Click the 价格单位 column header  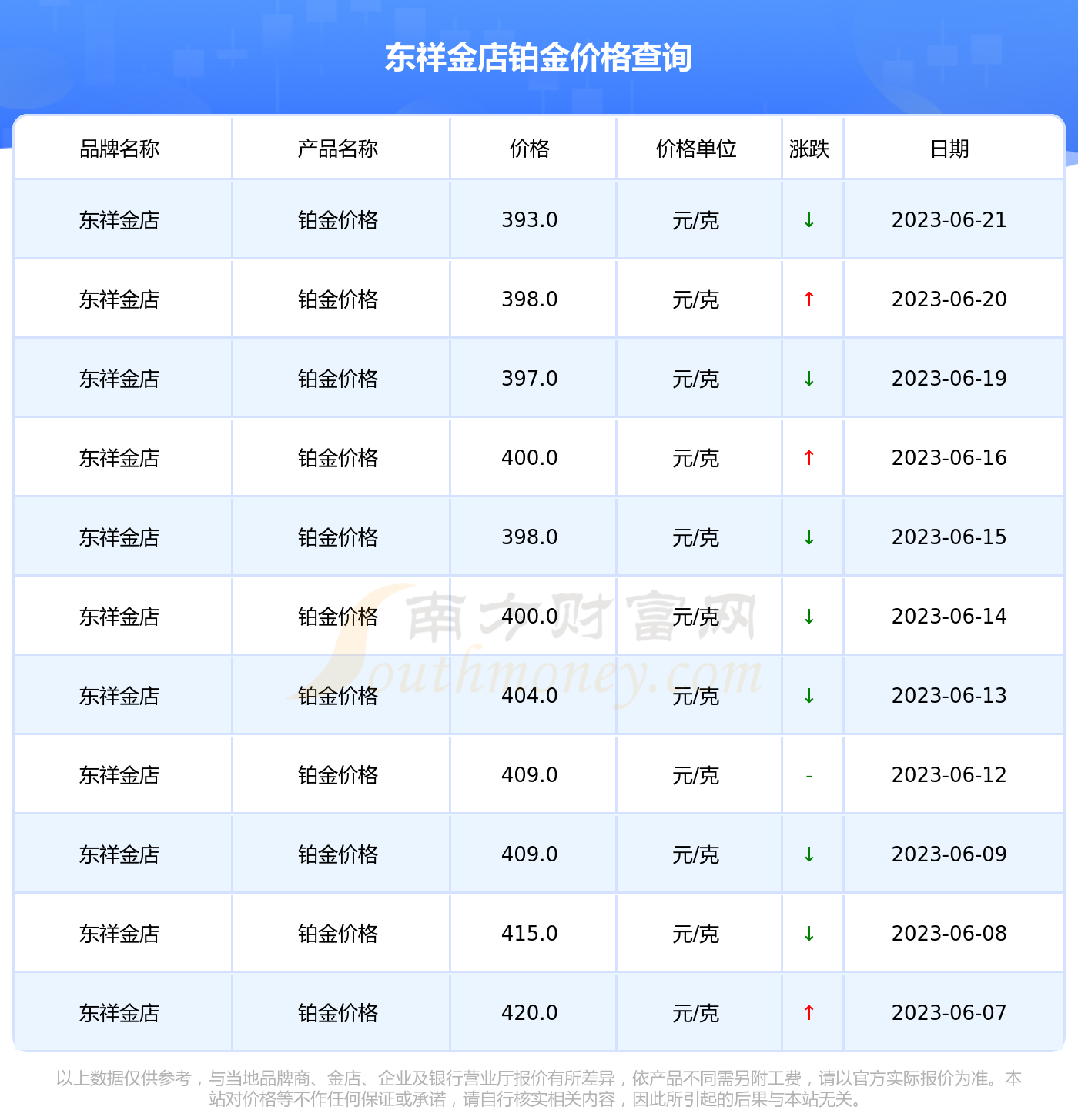pyautogui.click(x=696, y=149)
